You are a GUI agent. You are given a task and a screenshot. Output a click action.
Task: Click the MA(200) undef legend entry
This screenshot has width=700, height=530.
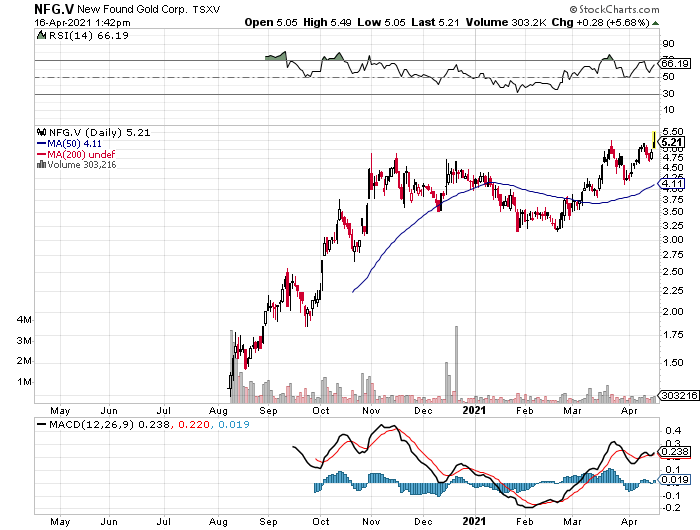76,154
